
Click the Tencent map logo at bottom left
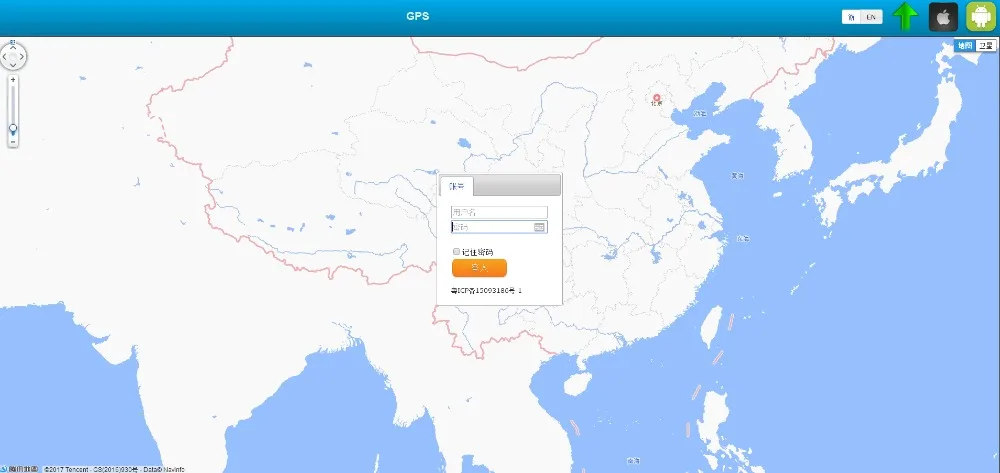tap(19, 469)
